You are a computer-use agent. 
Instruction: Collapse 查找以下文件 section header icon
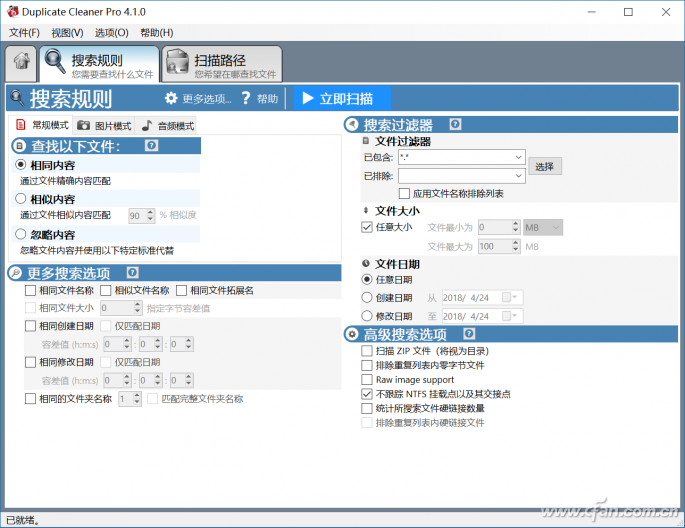point(19,146)
